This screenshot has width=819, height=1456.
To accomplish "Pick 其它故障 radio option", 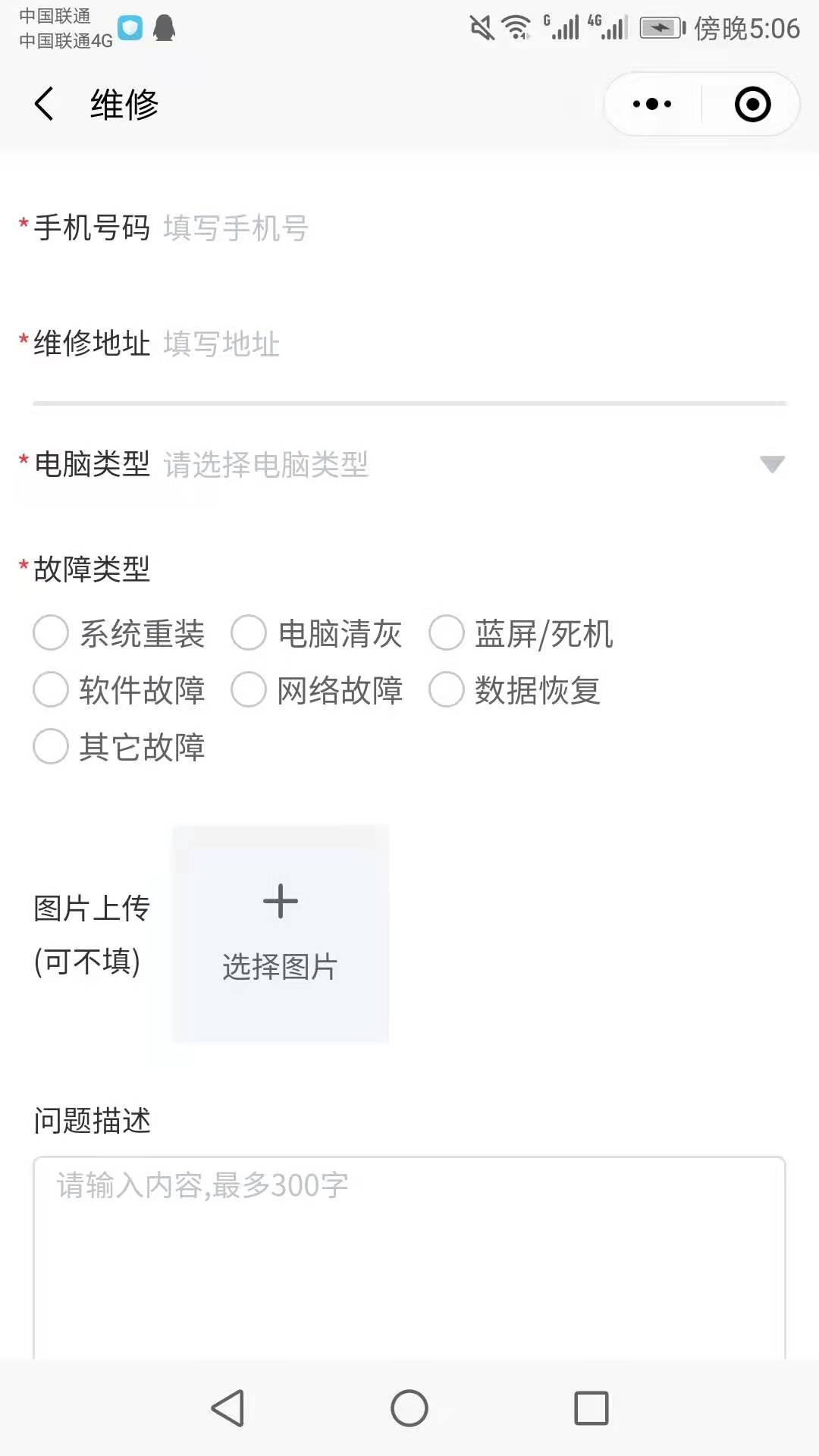I will coord(51,746).
